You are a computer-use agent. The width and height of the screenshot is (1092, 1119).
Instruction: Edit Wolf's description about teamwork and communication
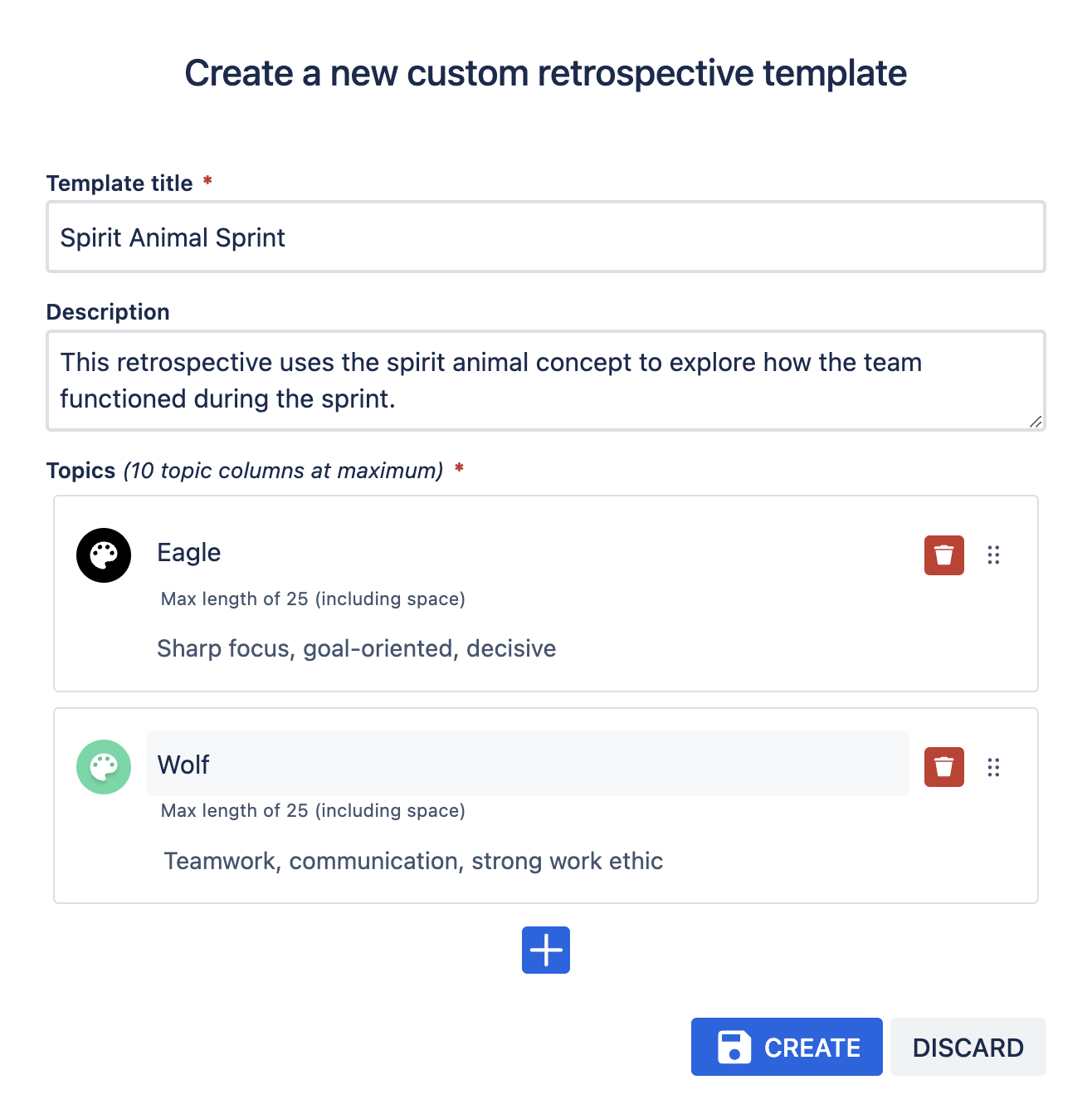(413, 861)
